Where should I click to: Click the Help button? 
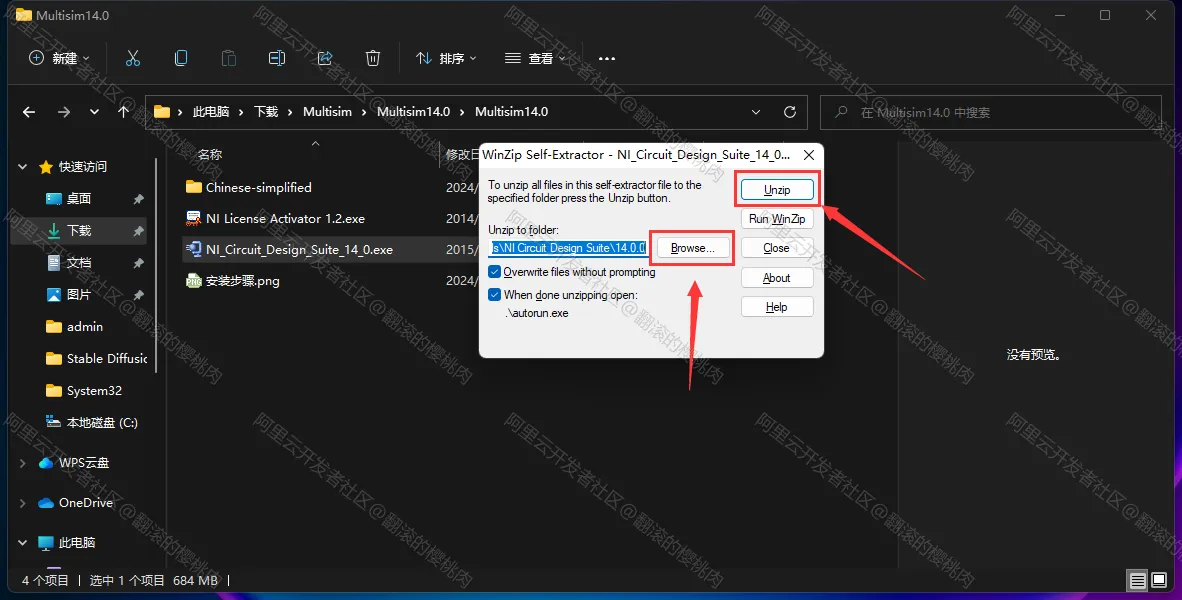[x=777, y=307]
